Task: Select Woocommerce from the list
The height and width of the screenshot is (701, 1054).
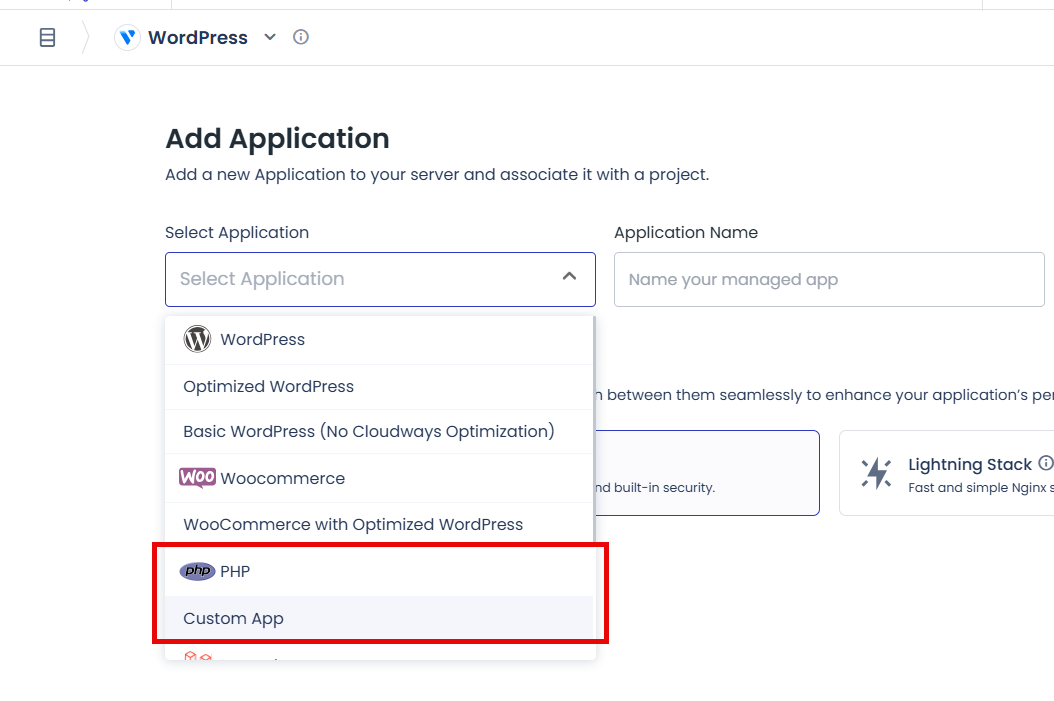Action: pyautogui.click(x=379, y=479)
